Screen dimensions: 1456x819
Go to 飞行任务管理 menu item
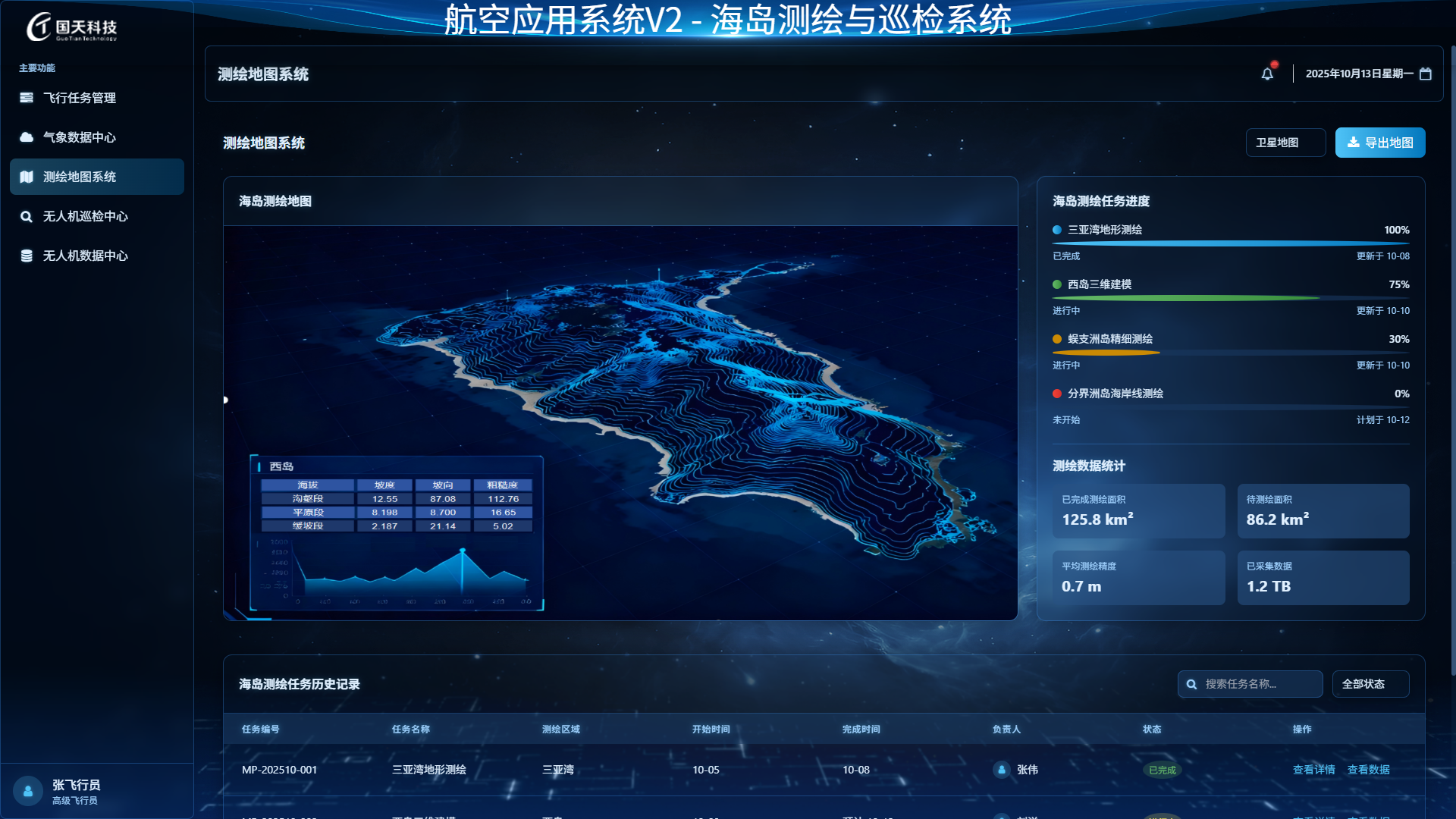click(80, 98)
